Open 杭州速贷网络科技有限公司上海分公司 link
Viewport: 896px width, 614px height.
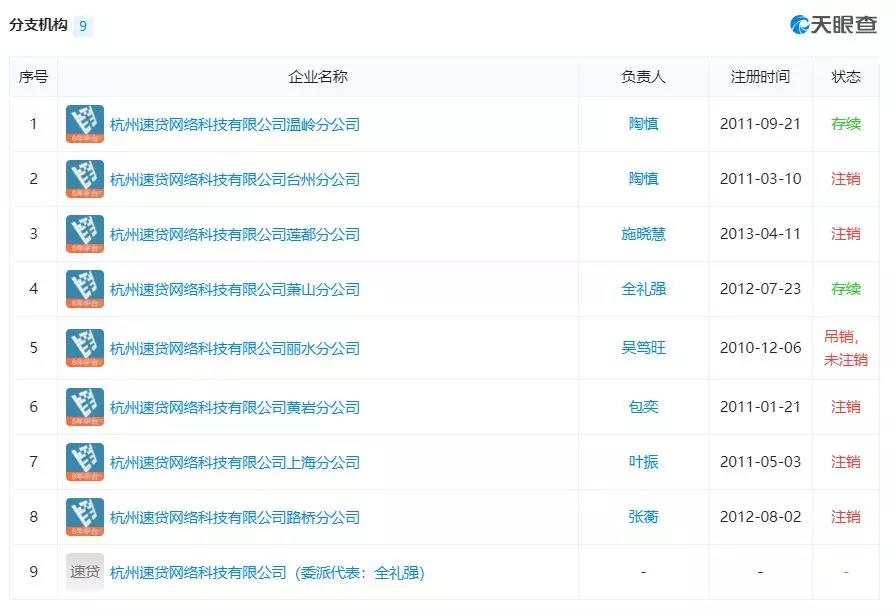click(235, 463)
